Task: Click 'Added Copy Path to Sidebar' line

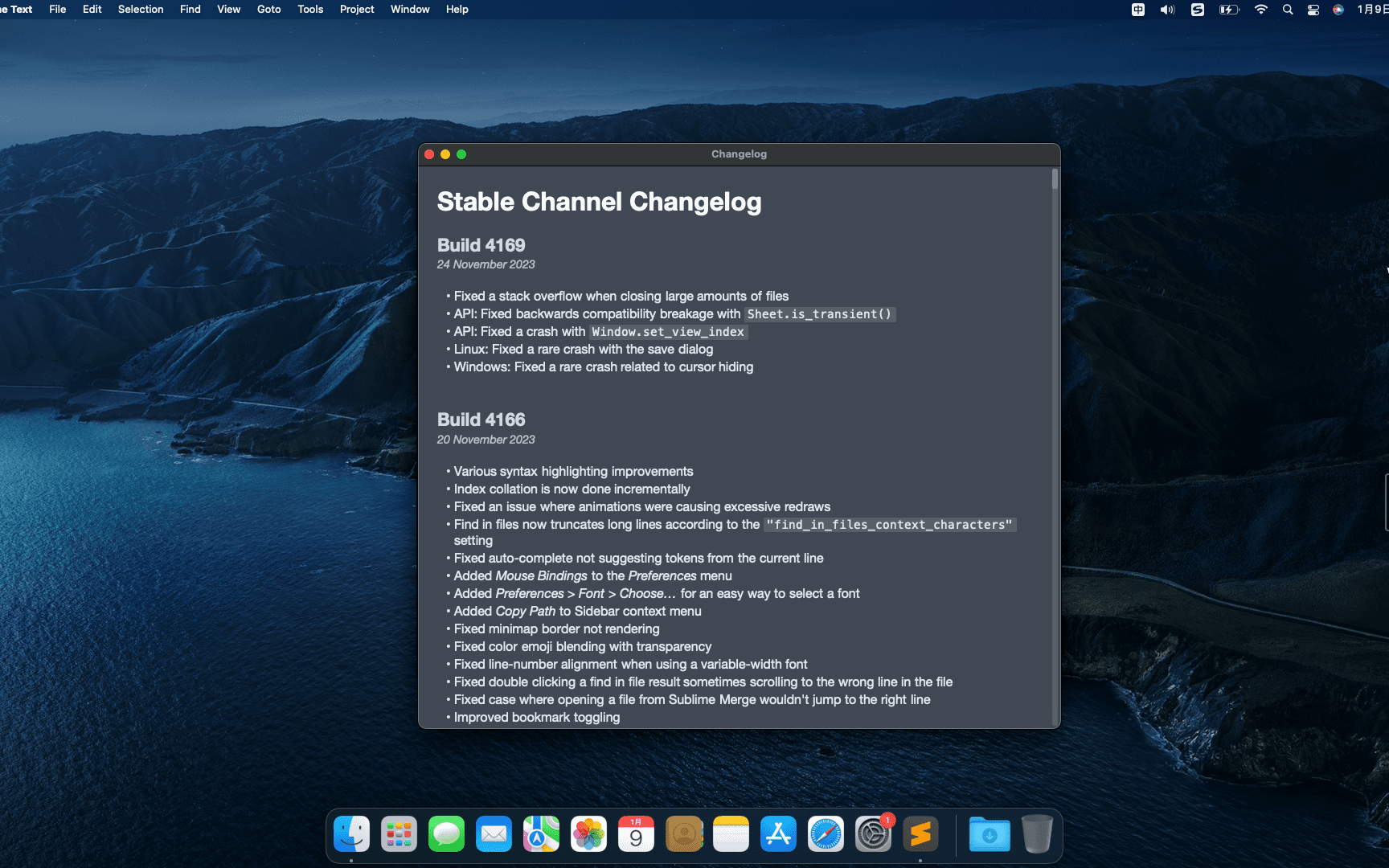Action: [577, 612]
